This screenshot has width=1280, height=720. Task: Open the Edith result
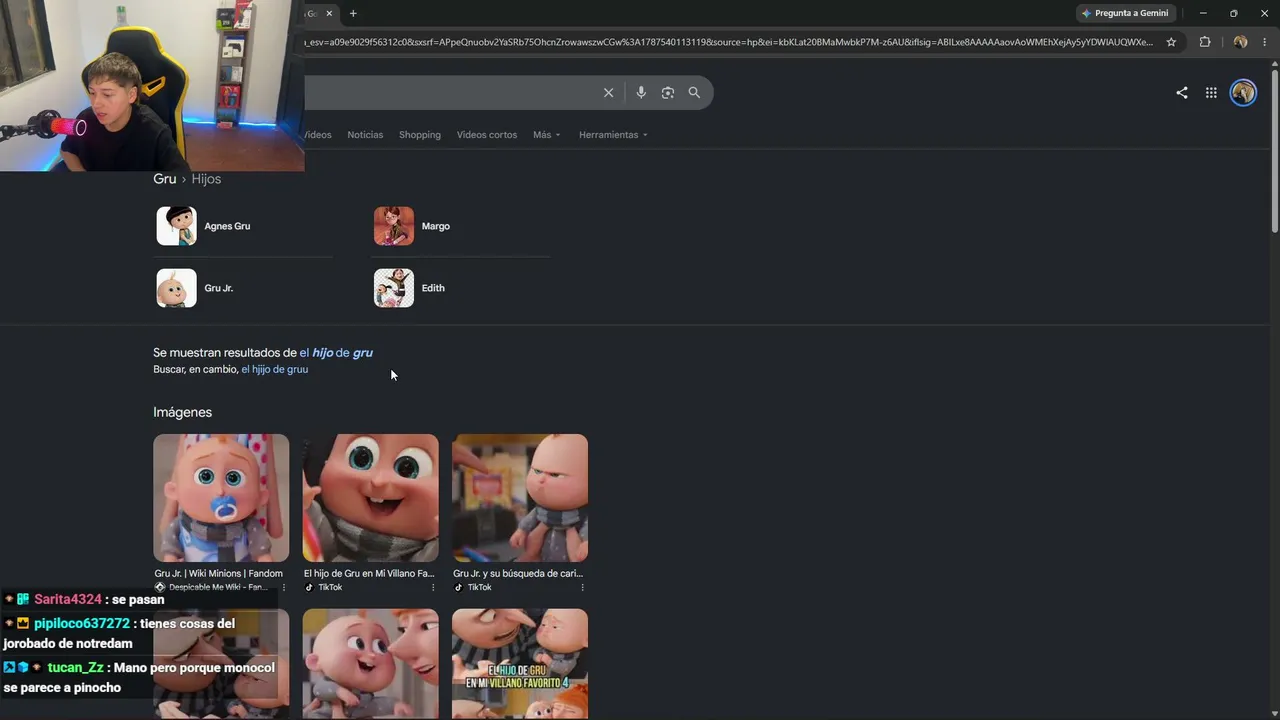coord(461,288)
